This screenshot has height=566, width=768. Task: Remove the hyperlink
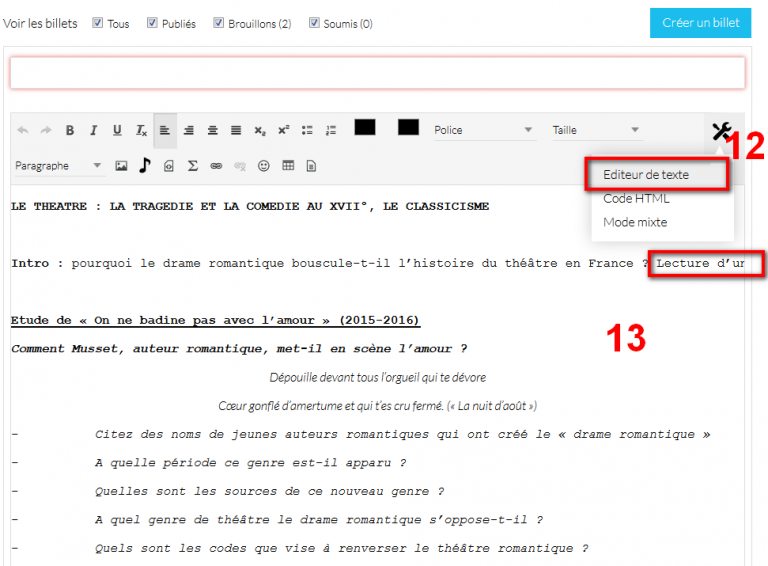[240, 166]
